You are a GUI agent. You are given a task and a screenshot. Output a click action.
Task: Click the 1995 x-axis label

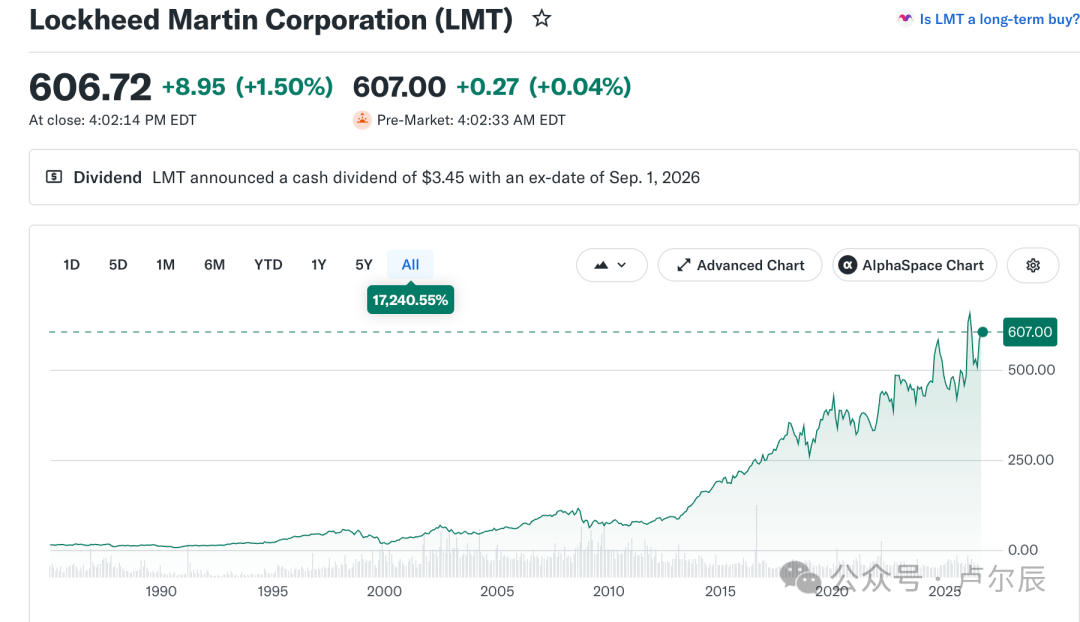[273, 591]
